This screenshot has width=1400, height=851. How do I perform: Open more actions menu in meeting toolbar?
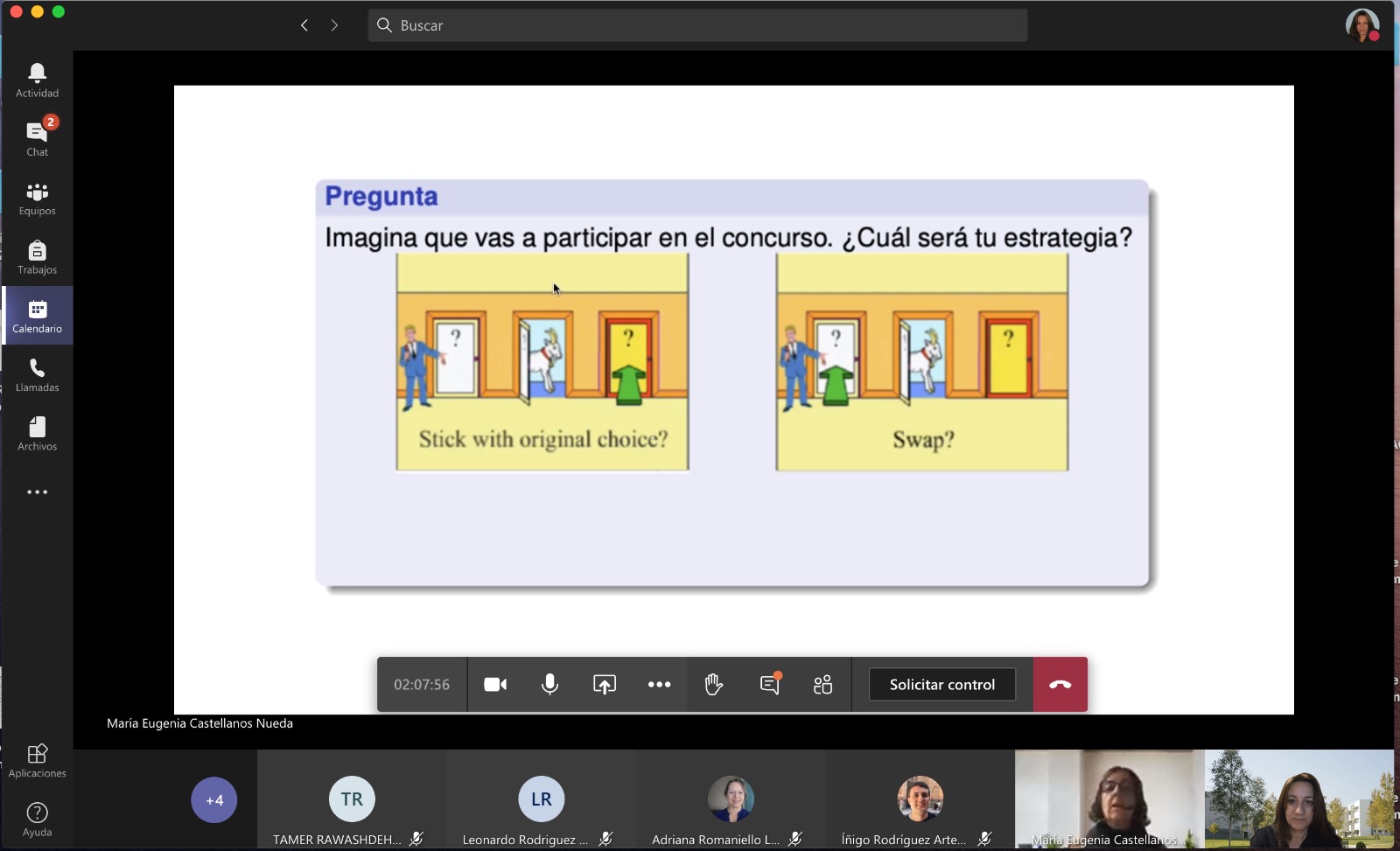(659, 685)
